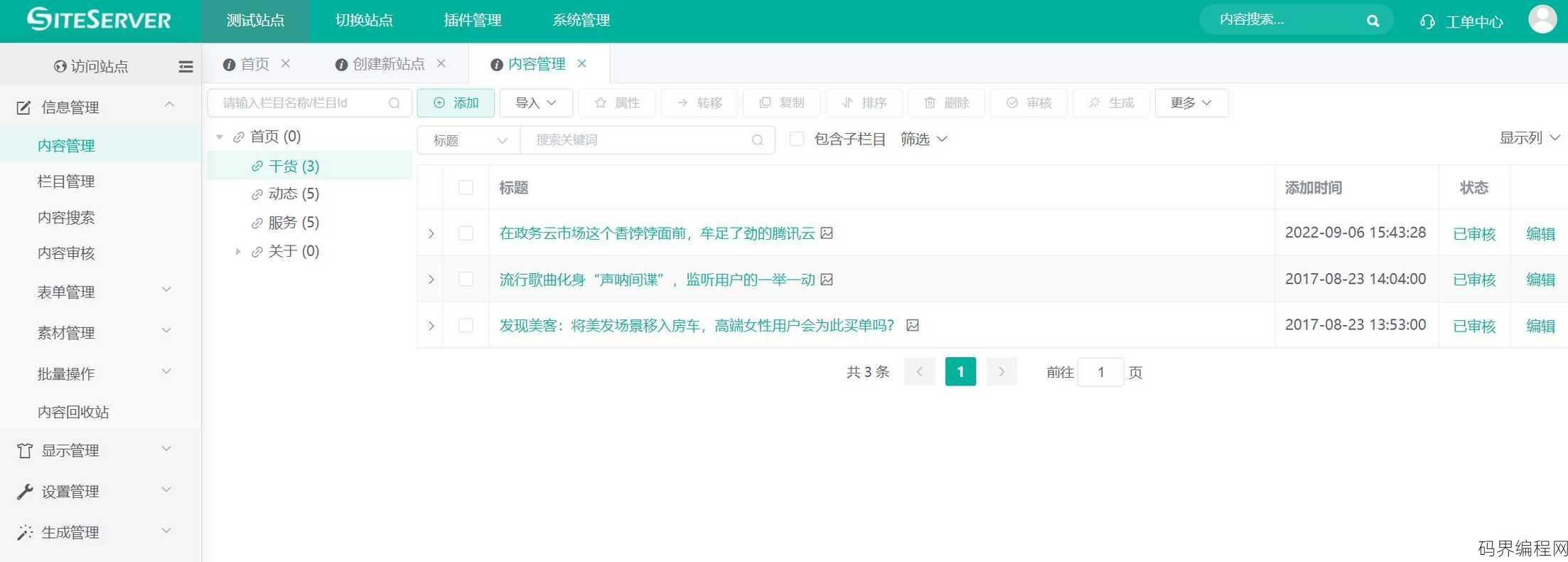Open the 更多 dropdown
The height and width of the screenshot is (562, 1568).
[1191, 103]
